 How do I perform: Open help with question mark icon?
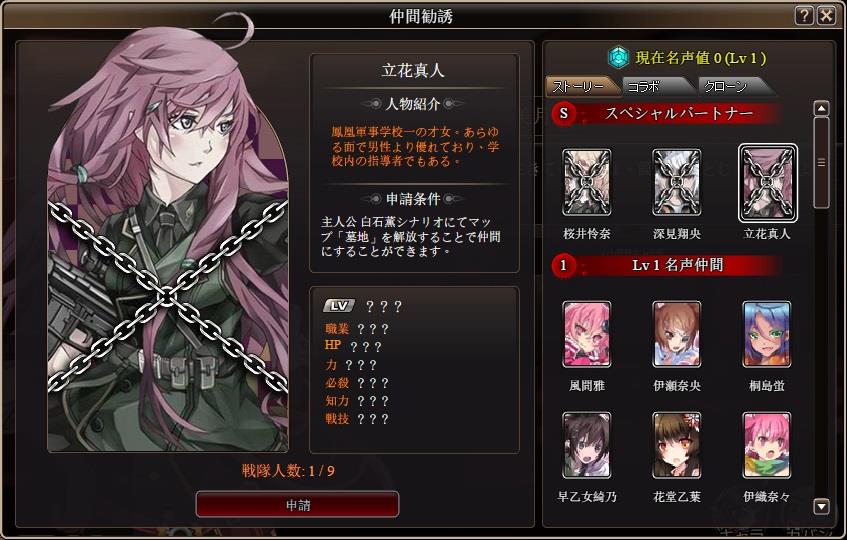coord(804,16)
